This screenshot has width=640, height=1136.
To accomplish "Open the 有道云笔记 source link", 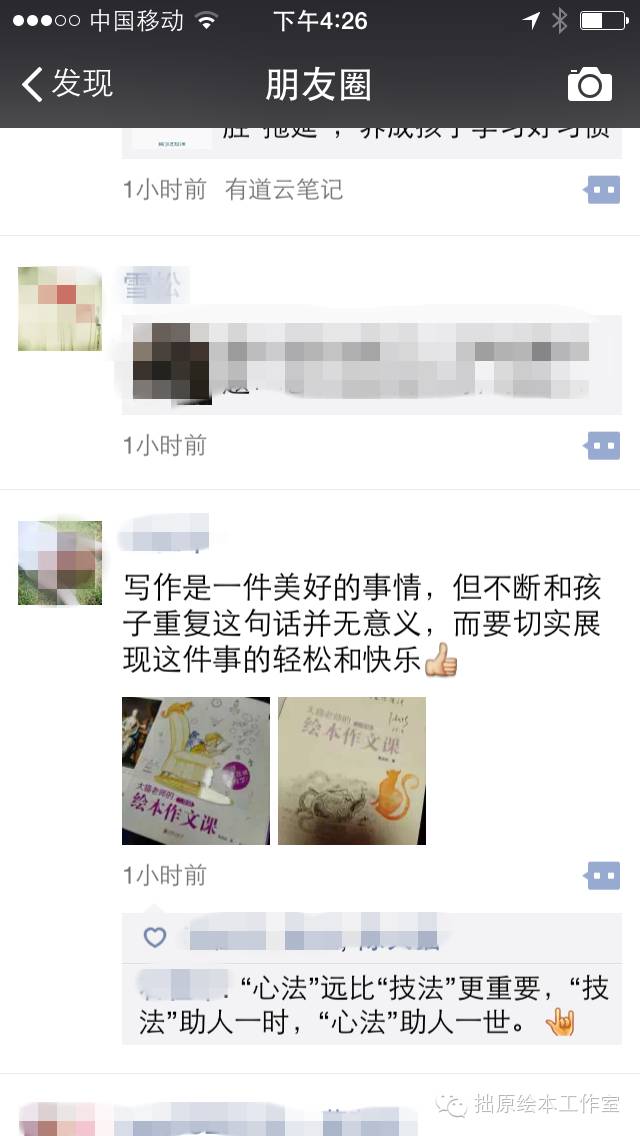I will (x=283, y=190).
